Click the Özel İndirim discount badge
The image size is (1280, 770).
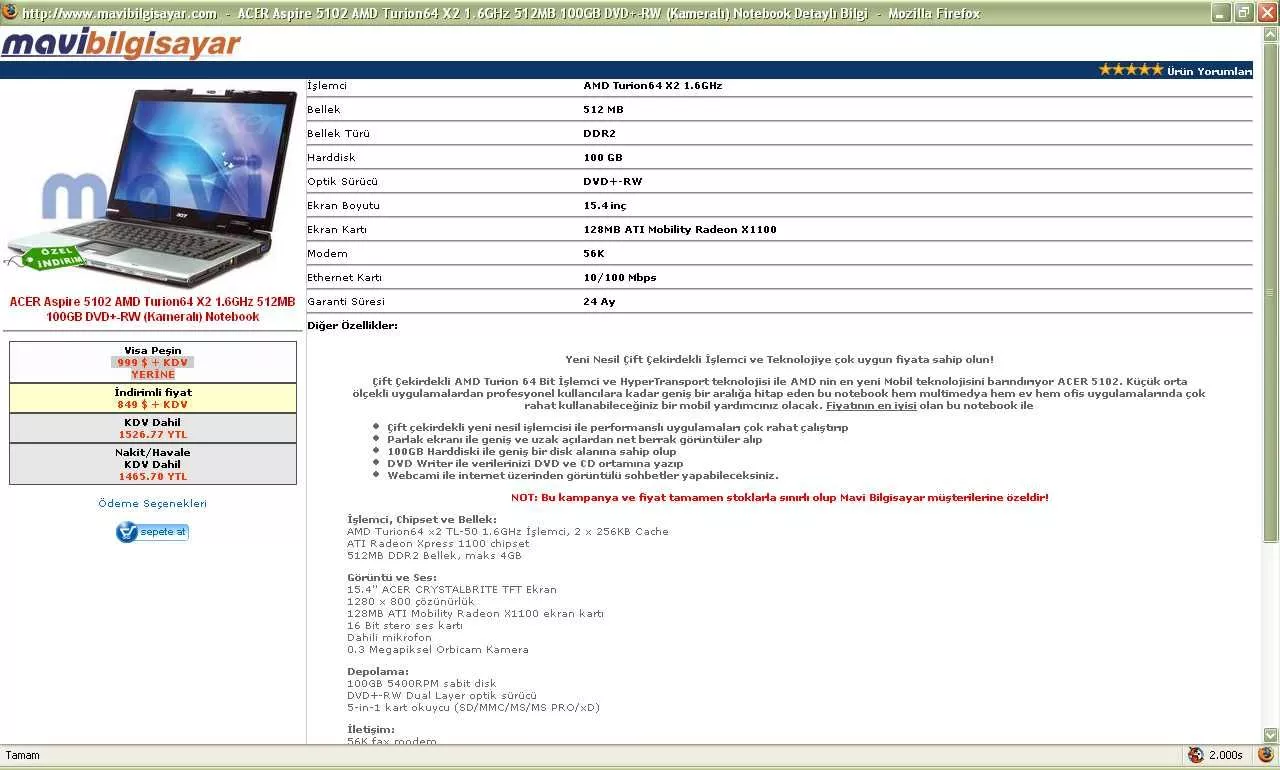[x=45, y=257]
